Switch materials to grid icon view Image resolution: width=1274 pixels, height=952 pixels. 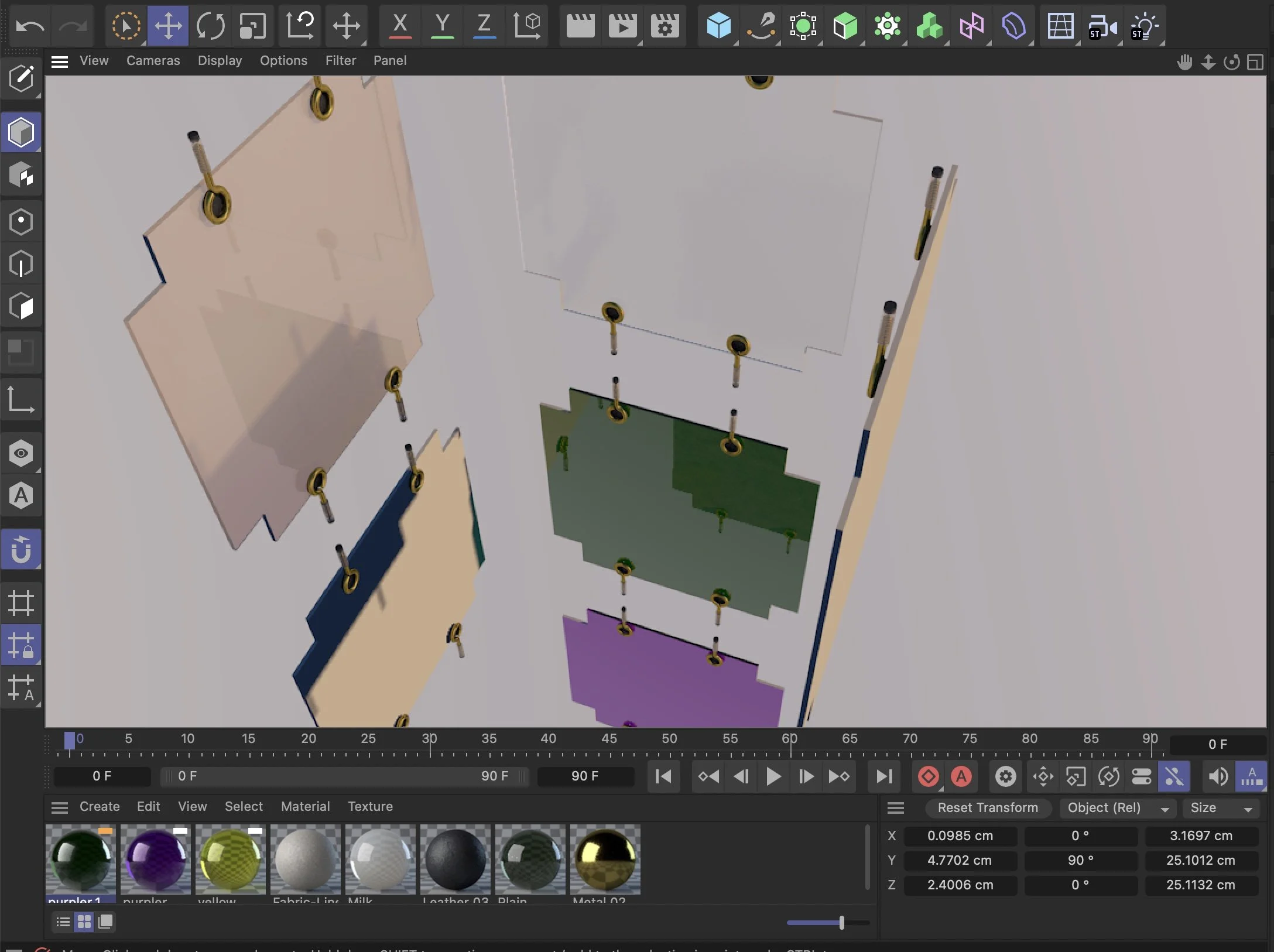[x=84, y=922]
